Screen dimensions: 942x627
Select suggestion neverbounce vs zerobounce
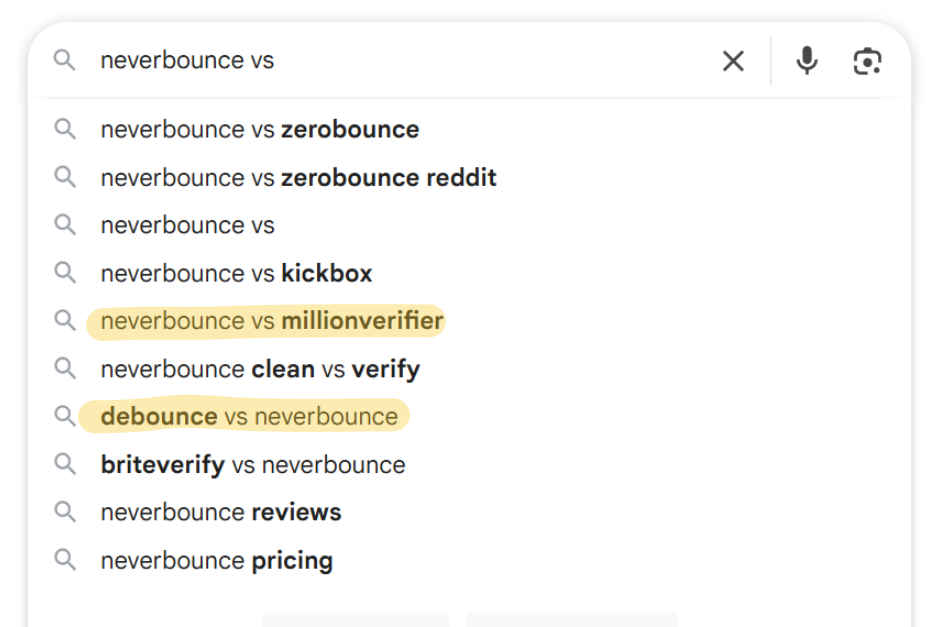[x=260, y=129]
